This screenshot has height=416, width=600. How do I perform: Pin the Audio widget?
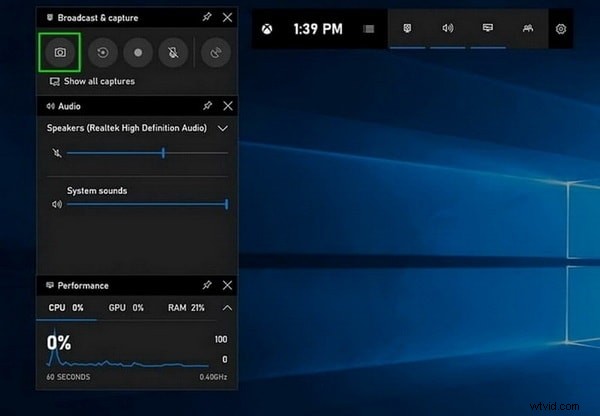coord(207,106)
